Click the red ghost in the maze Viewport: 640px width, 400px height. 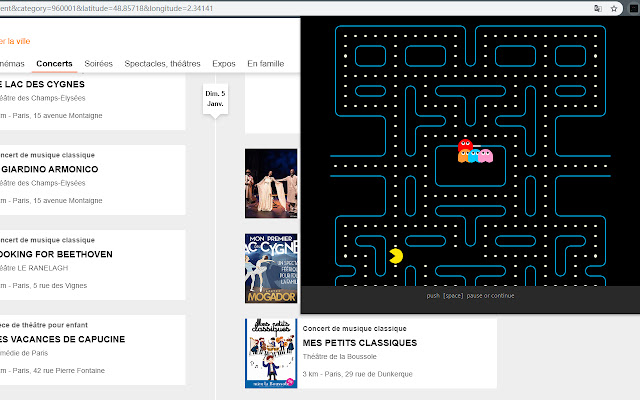tap(465, 145)
